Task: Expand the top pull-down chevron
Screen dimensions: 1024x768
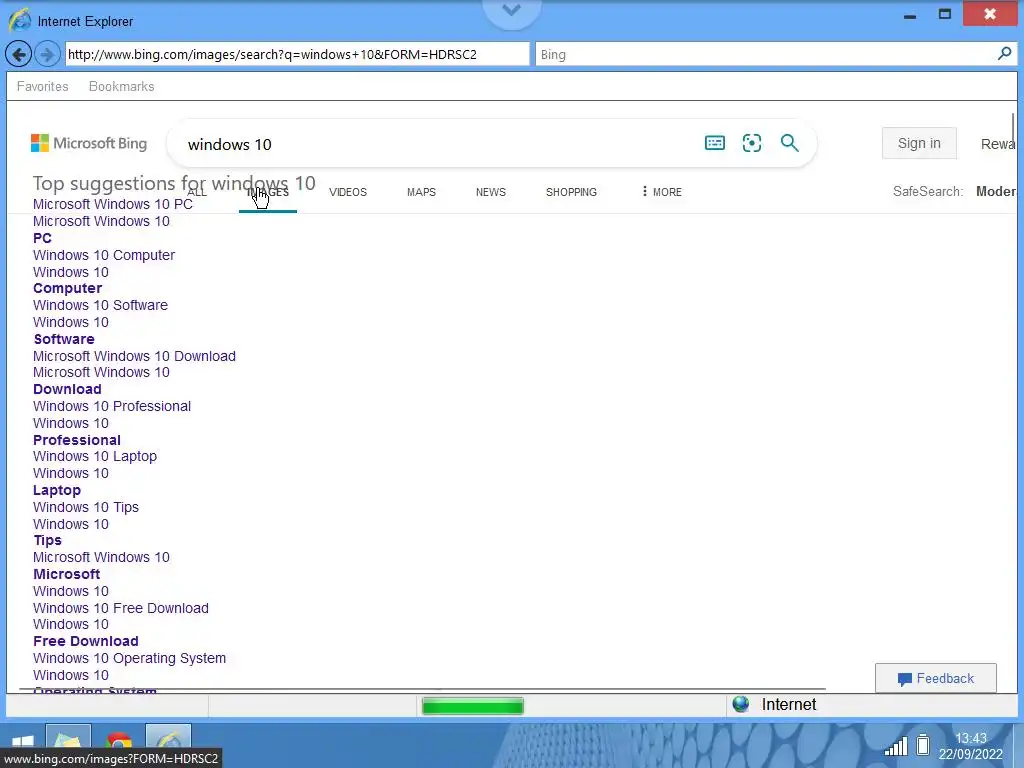Action: coord(511,10)
